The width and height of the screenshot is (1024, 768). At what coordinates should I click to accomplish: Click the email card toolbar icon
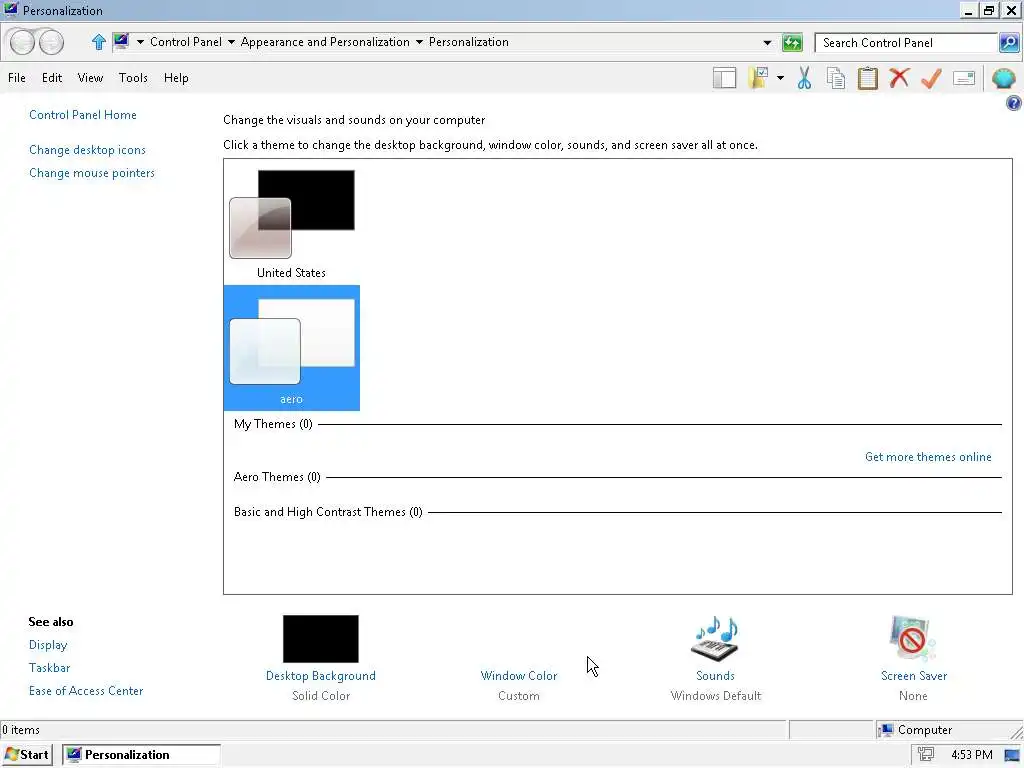click(x=964, y=78)
